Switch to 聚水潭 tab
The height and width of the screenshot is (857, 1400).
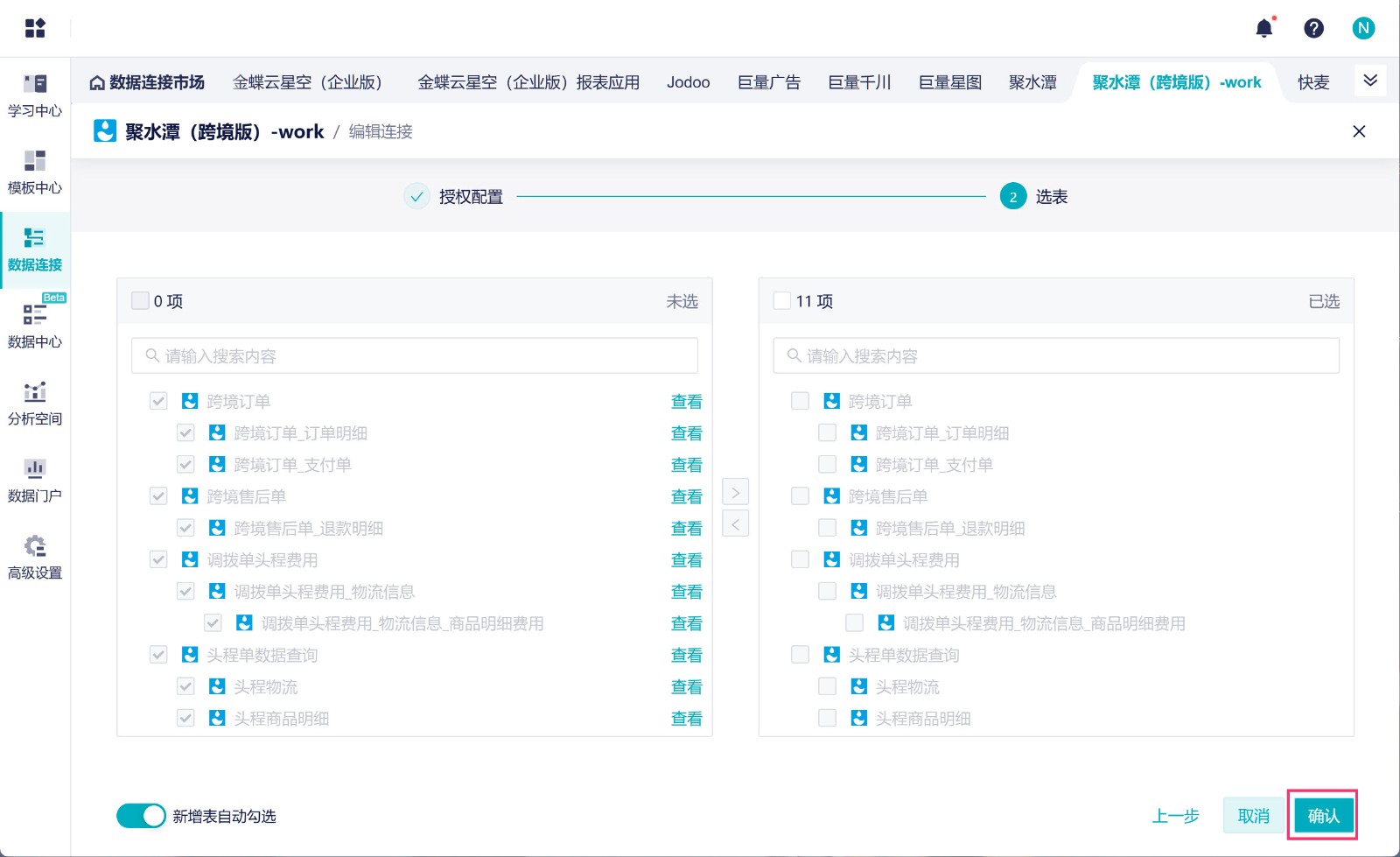(x=1032, y=82)
